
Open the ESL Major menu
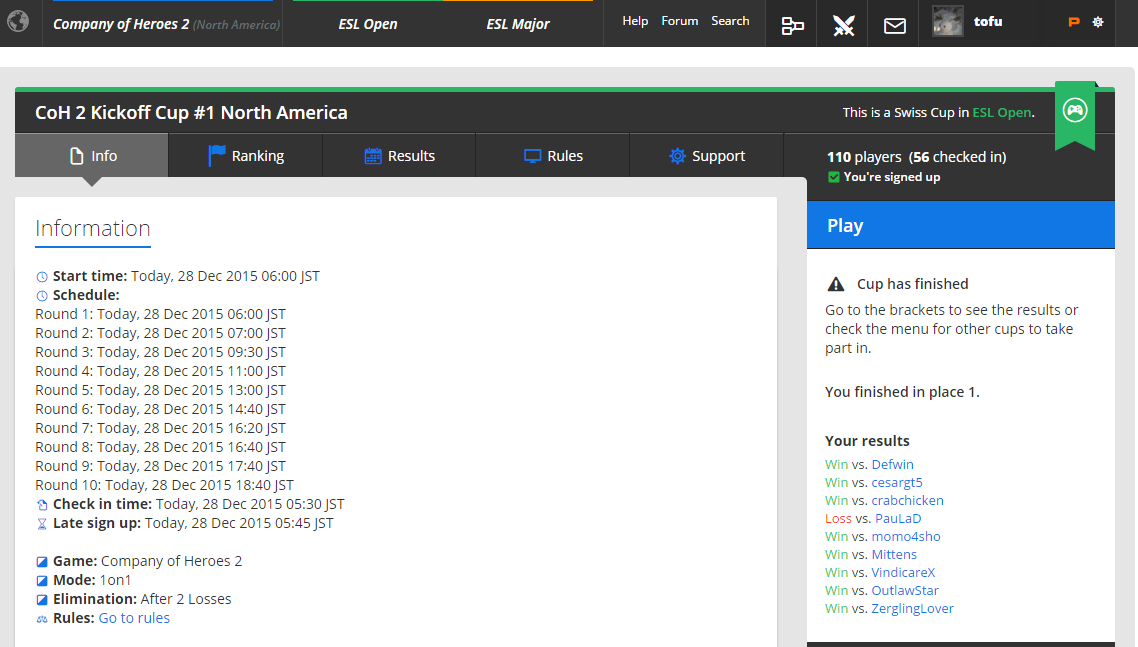click(x=518, y=24)
